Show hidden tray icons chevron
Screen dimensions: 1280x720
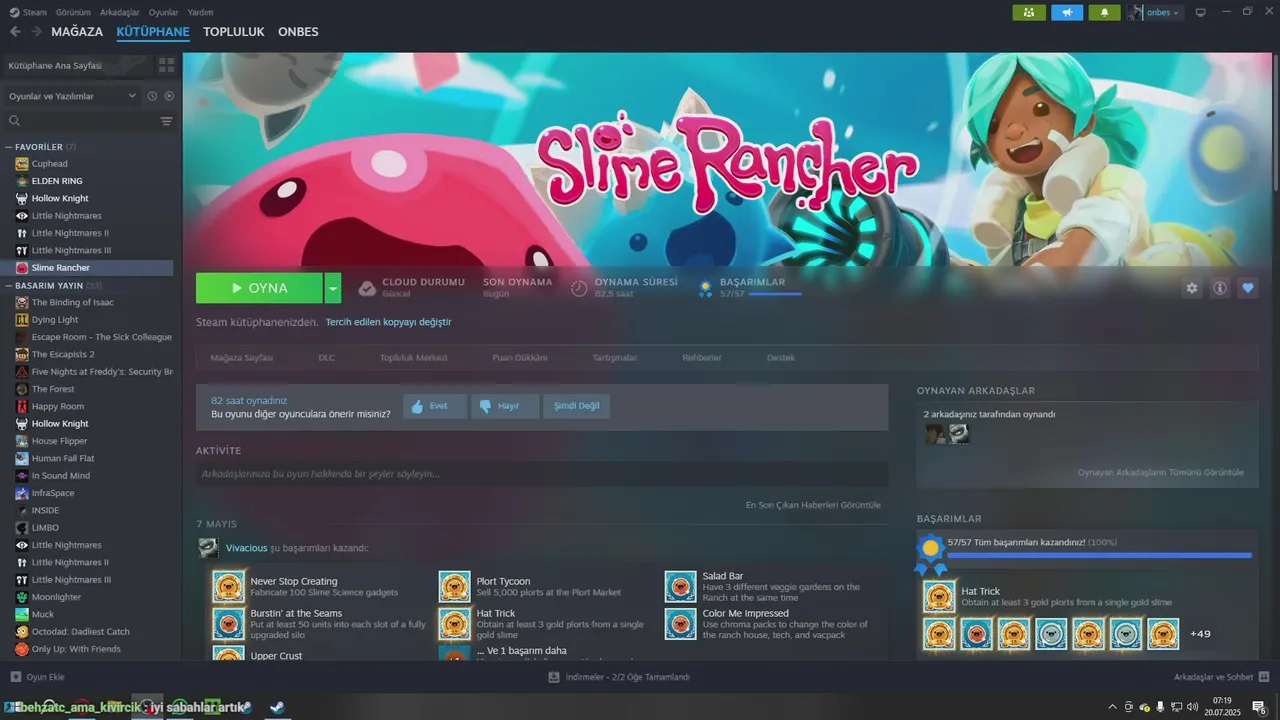coord(1113,708)
